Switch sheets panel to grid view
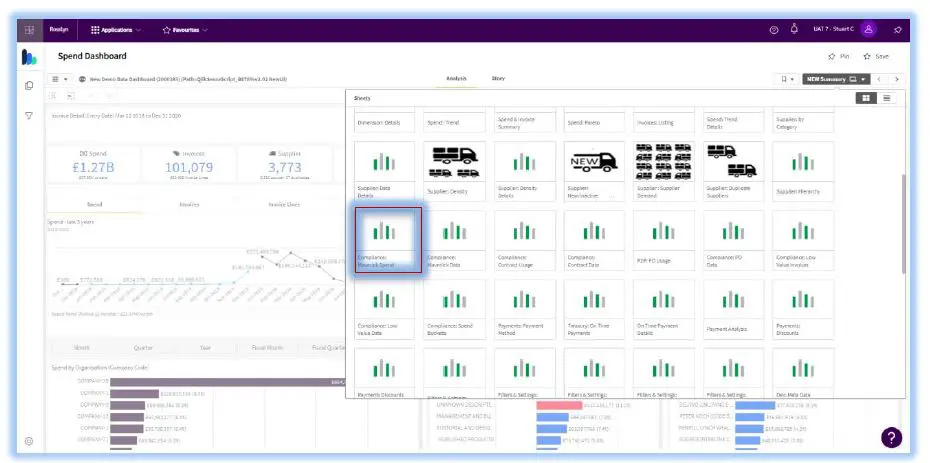The width and height of the screenshot is (930, 463). click(866, 98)
